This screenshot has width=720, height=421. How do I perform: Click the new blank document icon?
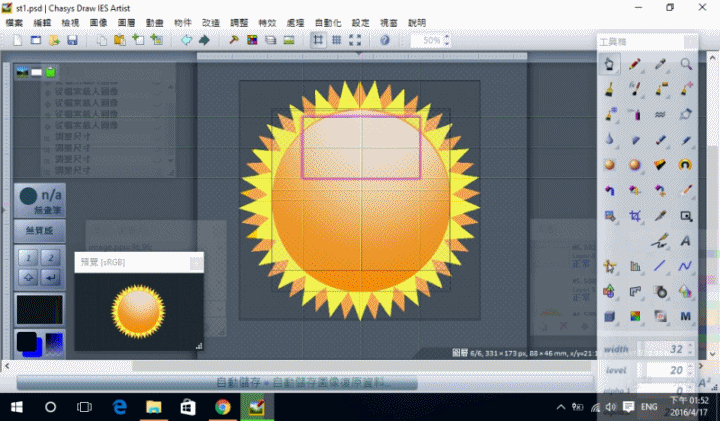click(15, 41)
